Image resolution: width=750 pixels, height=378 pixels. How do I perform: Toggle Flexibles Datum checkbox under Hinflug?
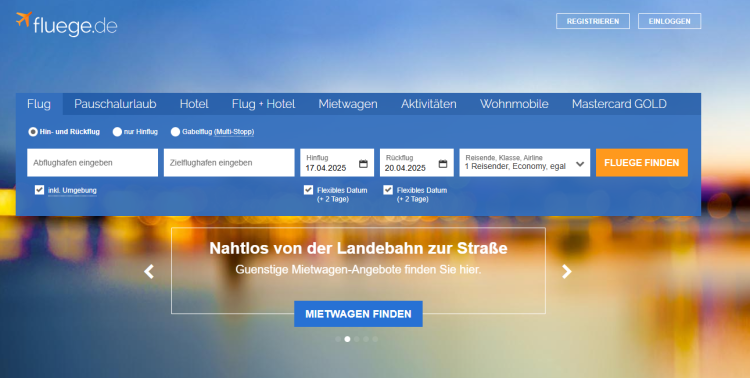pos(309,190)
